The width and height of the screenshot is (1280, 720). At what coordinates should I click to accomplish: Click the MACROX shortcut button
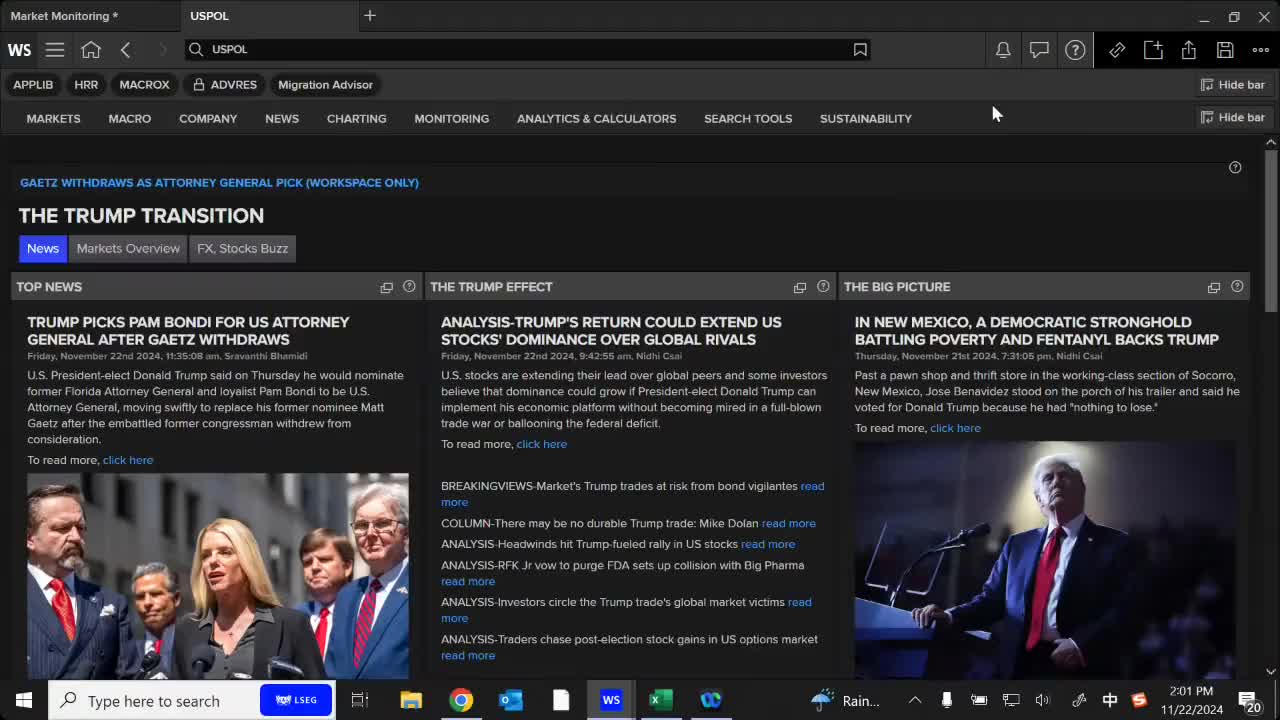pyautogui.click(x=144, y=85)
